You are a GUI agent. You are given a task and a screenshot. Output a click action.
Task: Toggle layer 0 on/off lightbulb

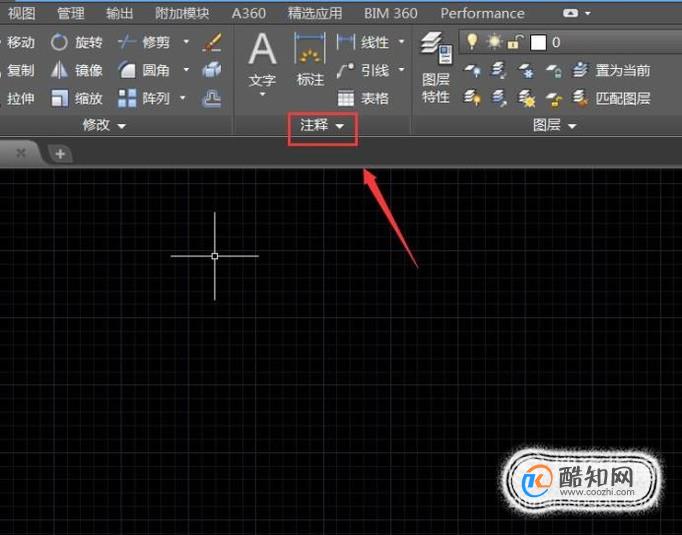472,42
